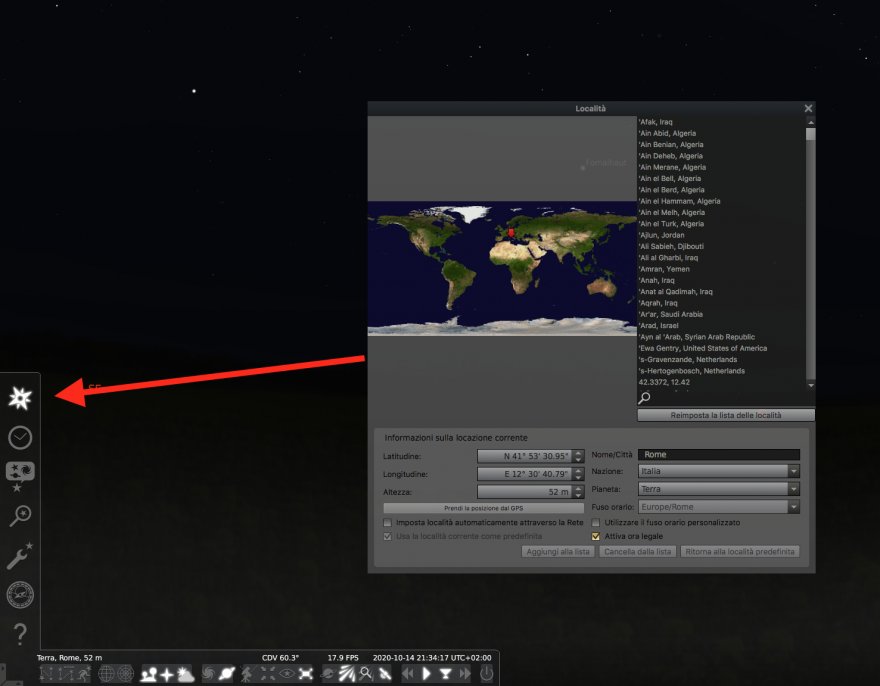Open the Pianeta dropdown showing Terra

click(x=719, y=489)
